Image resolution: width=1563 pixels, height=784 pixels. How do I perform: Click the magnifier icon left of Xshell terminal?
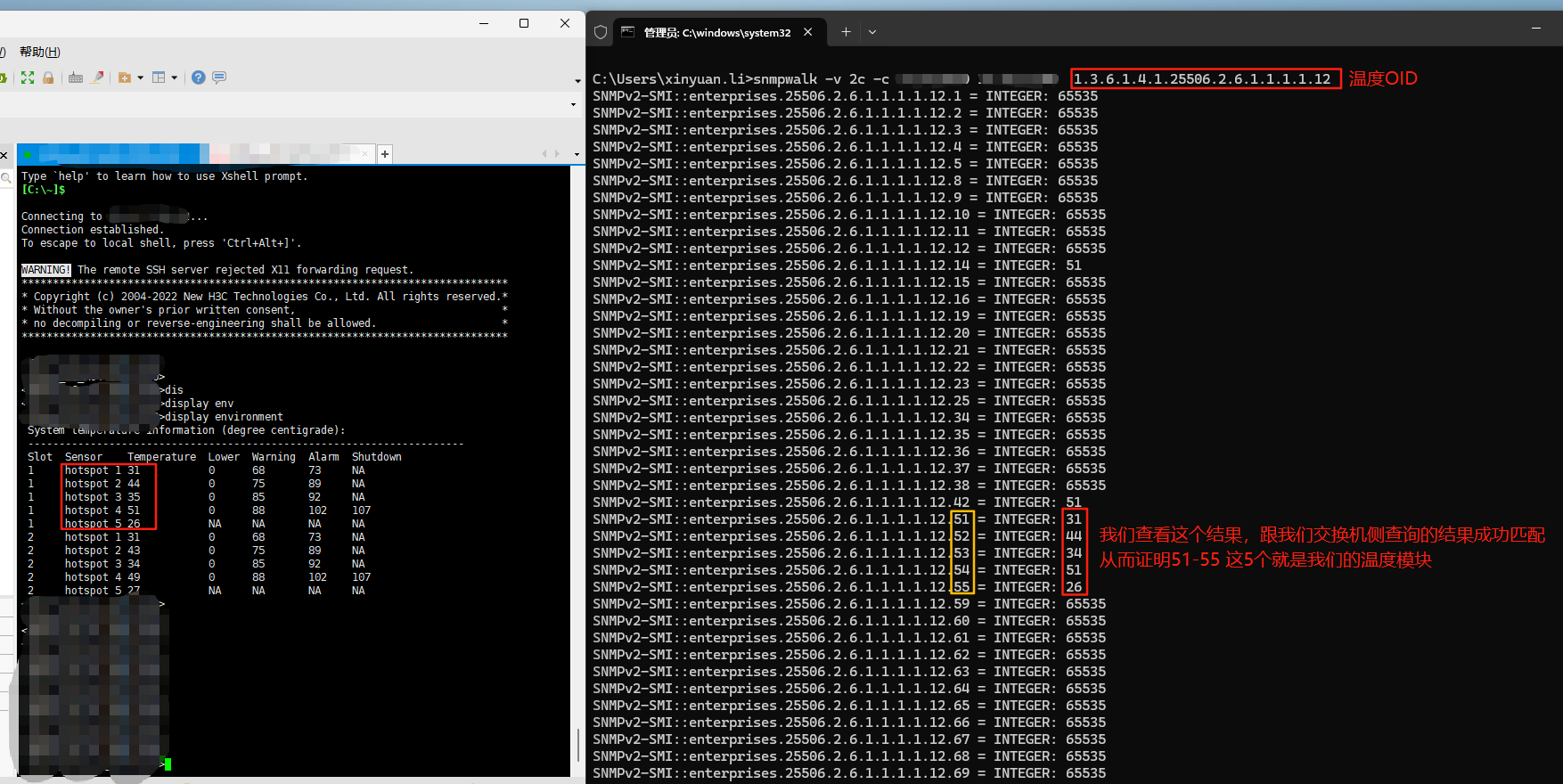click(6, 179)
